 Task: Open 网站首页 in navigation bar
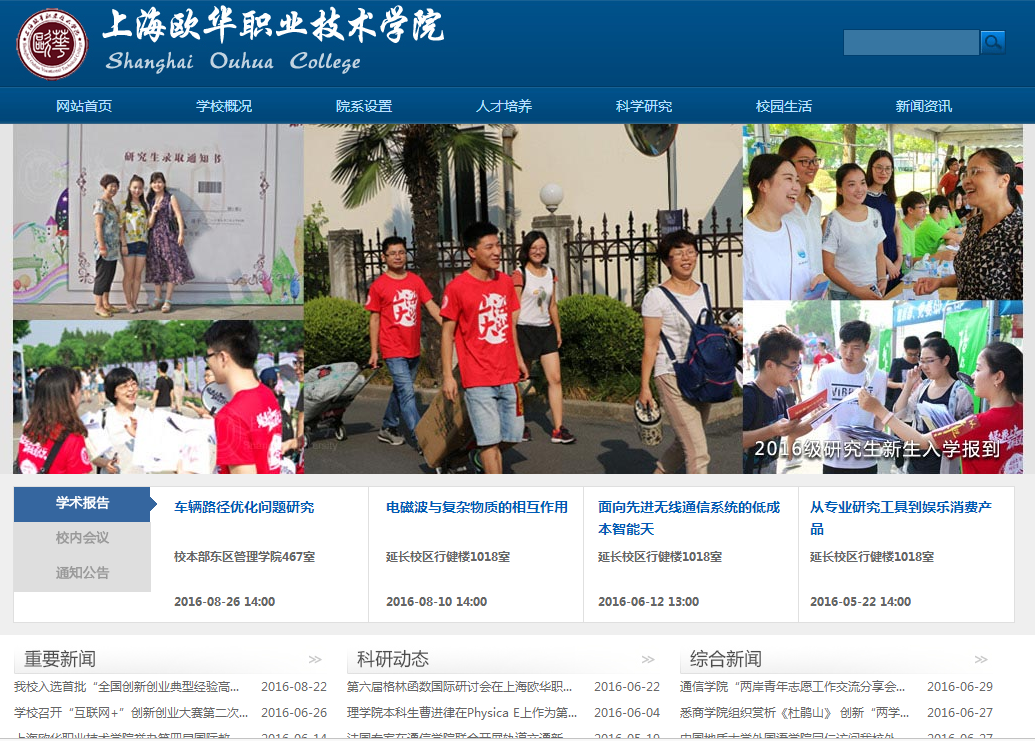(84, 106)
